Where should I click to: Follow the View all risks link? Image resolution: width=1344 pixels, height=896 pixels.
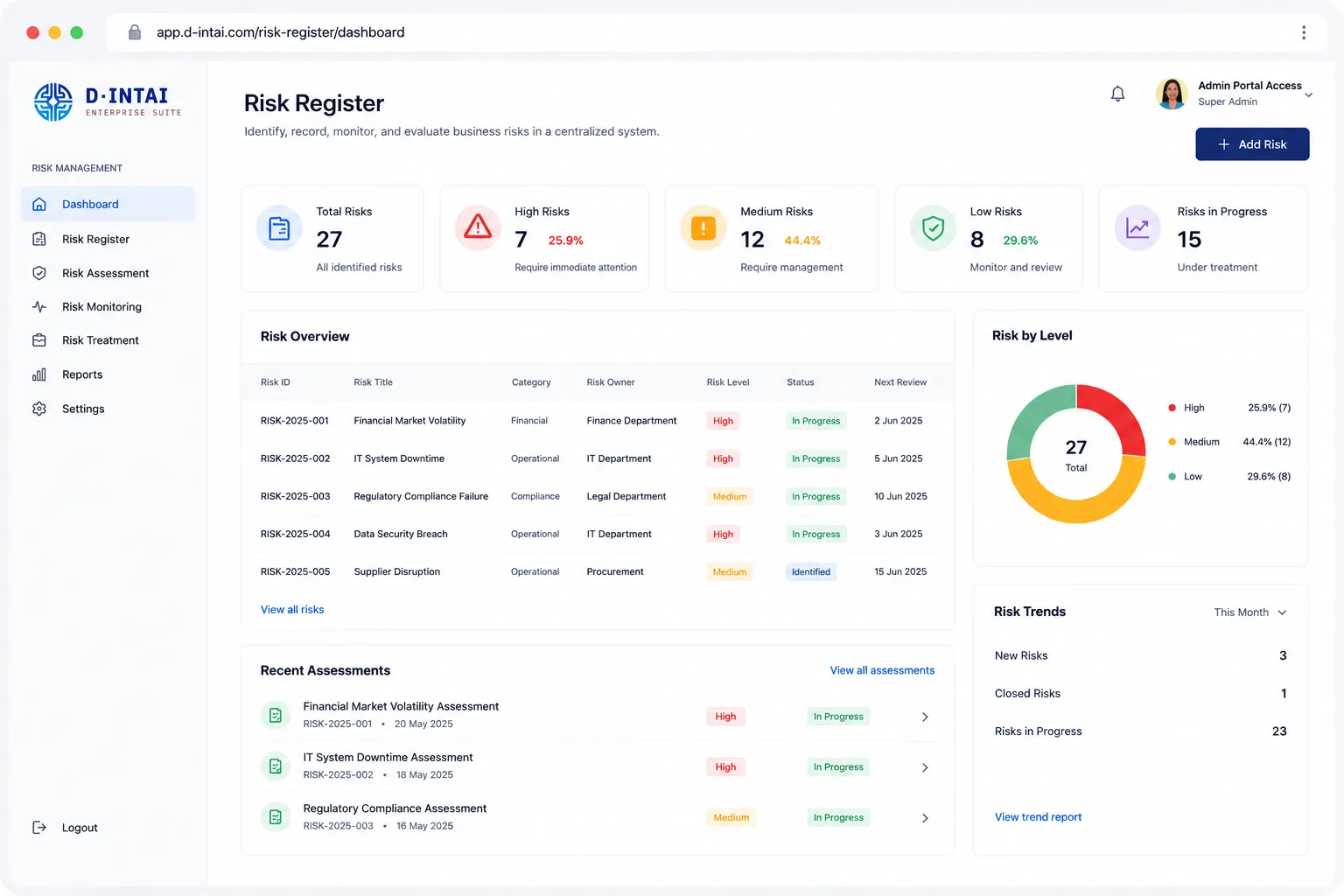coord(292,610)
